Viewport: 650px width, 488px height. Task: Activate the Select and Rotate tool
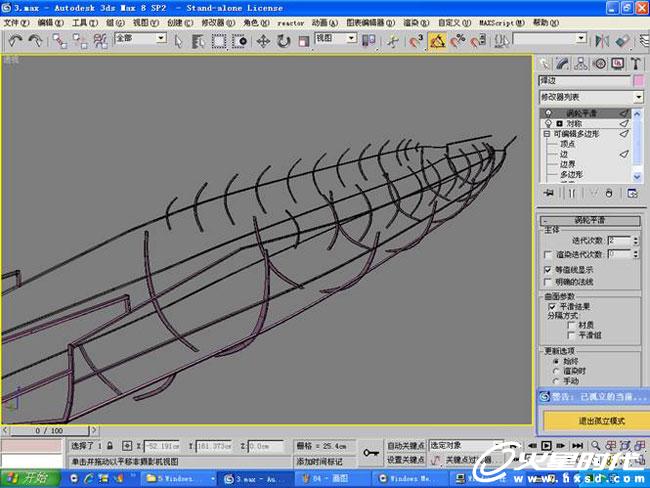pos(284,41)
